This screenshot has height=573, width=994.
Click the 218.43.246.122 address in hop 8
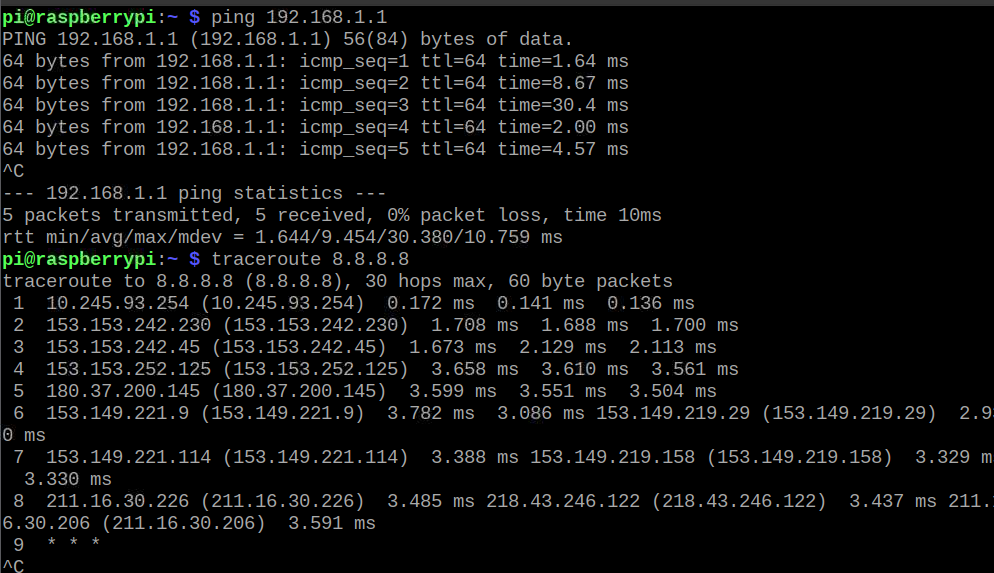(x=563, y=501)
